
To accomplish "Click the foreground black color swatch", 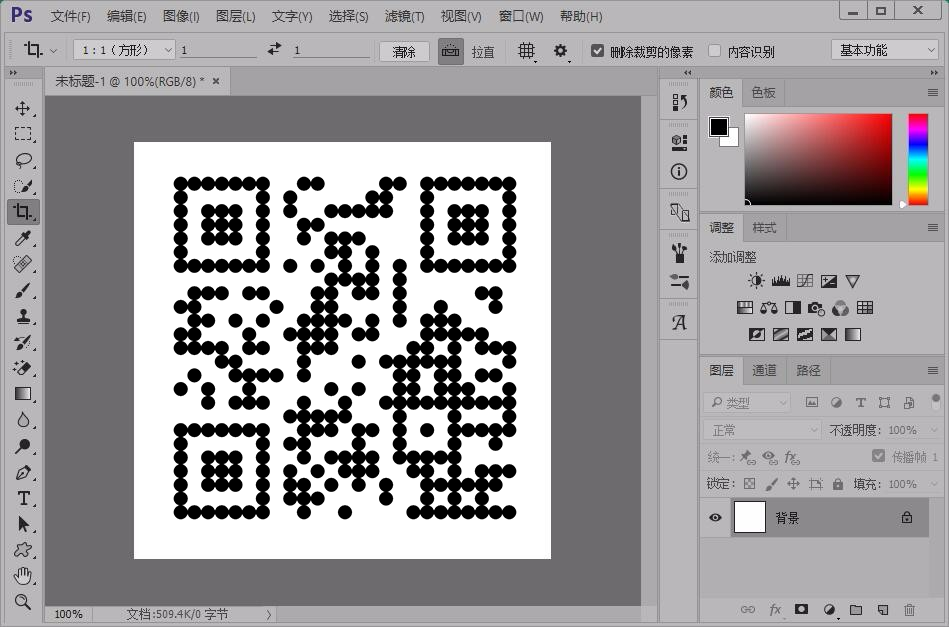I will coord(718,126).
